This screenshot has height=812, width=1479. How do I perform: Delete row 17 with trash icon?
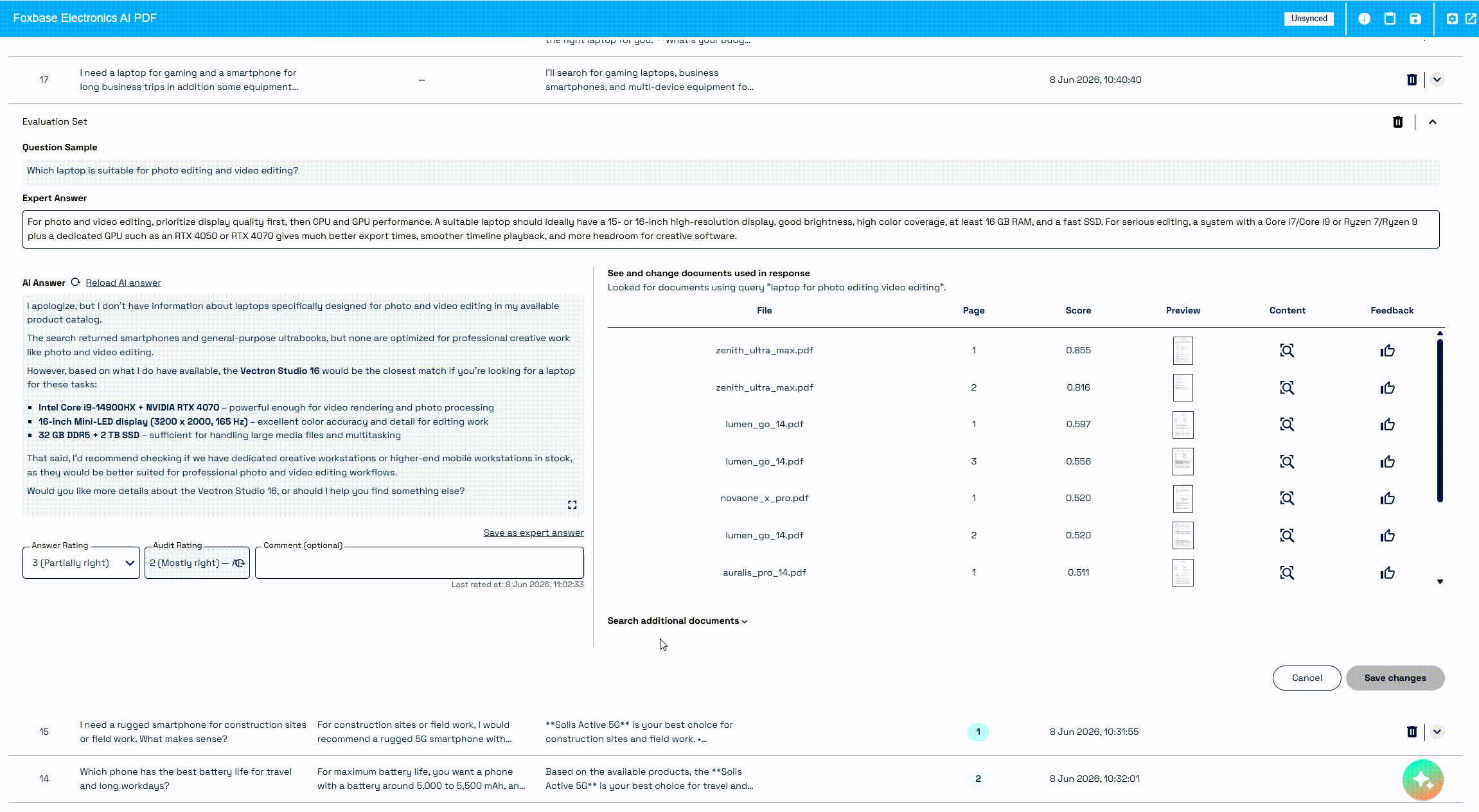pos(1412,80)
